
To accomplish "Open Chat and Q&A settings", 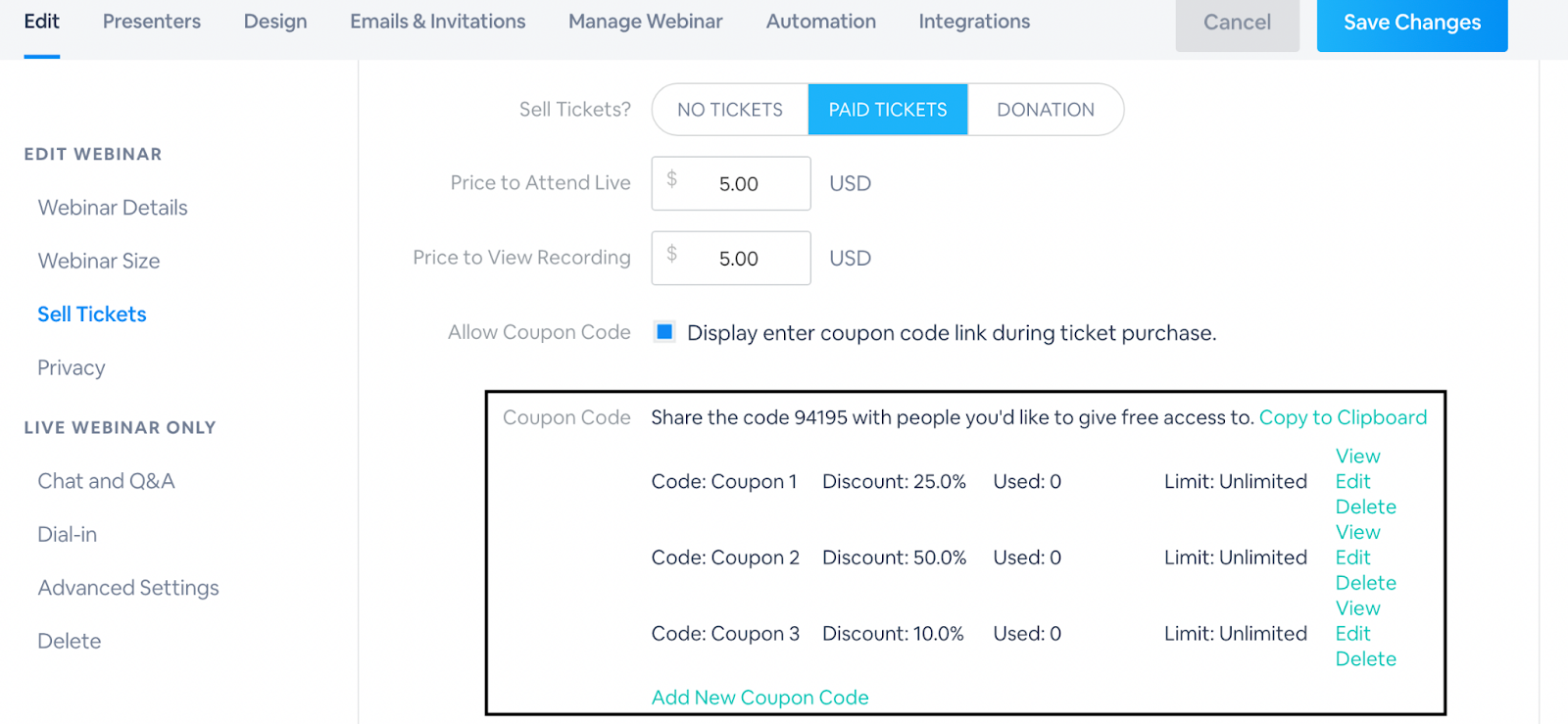I will click(x=106, y=481).
